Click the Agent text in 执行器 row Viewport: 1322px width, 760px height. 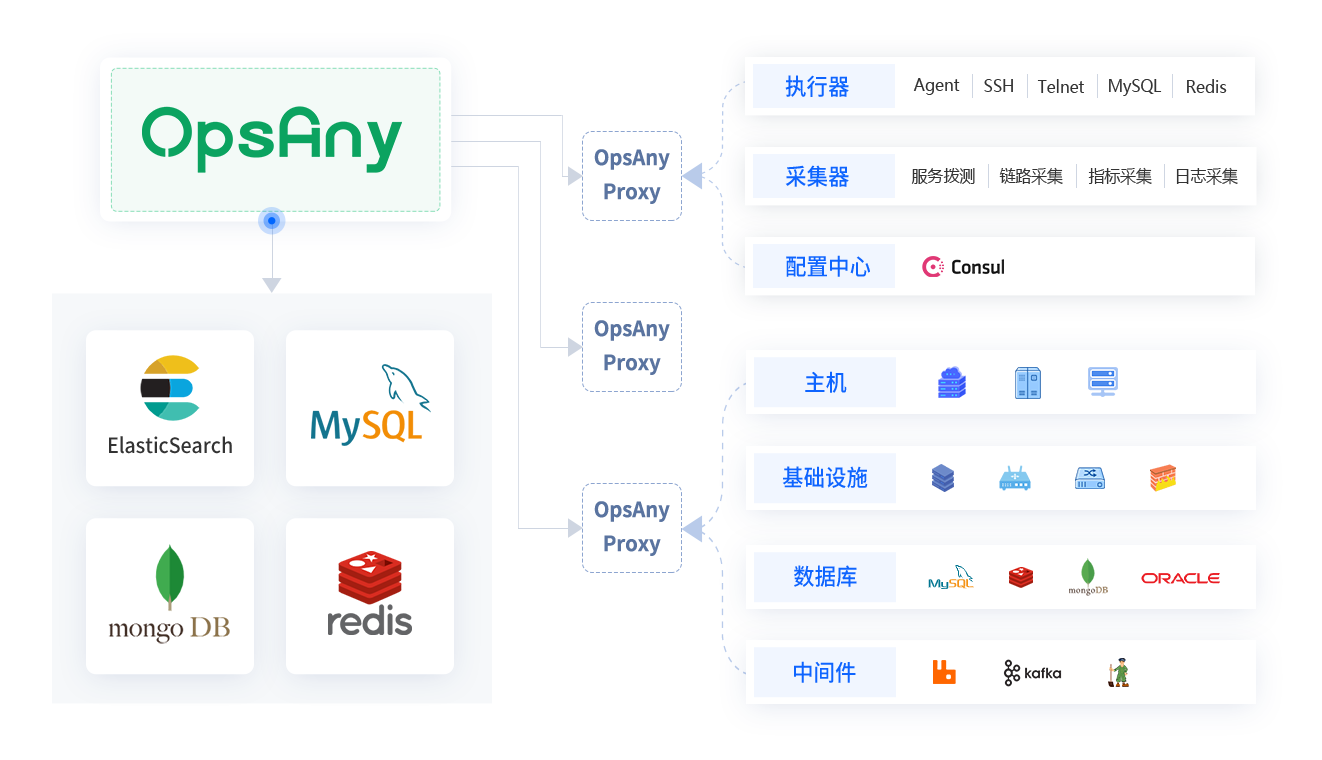tap(936, 86)
